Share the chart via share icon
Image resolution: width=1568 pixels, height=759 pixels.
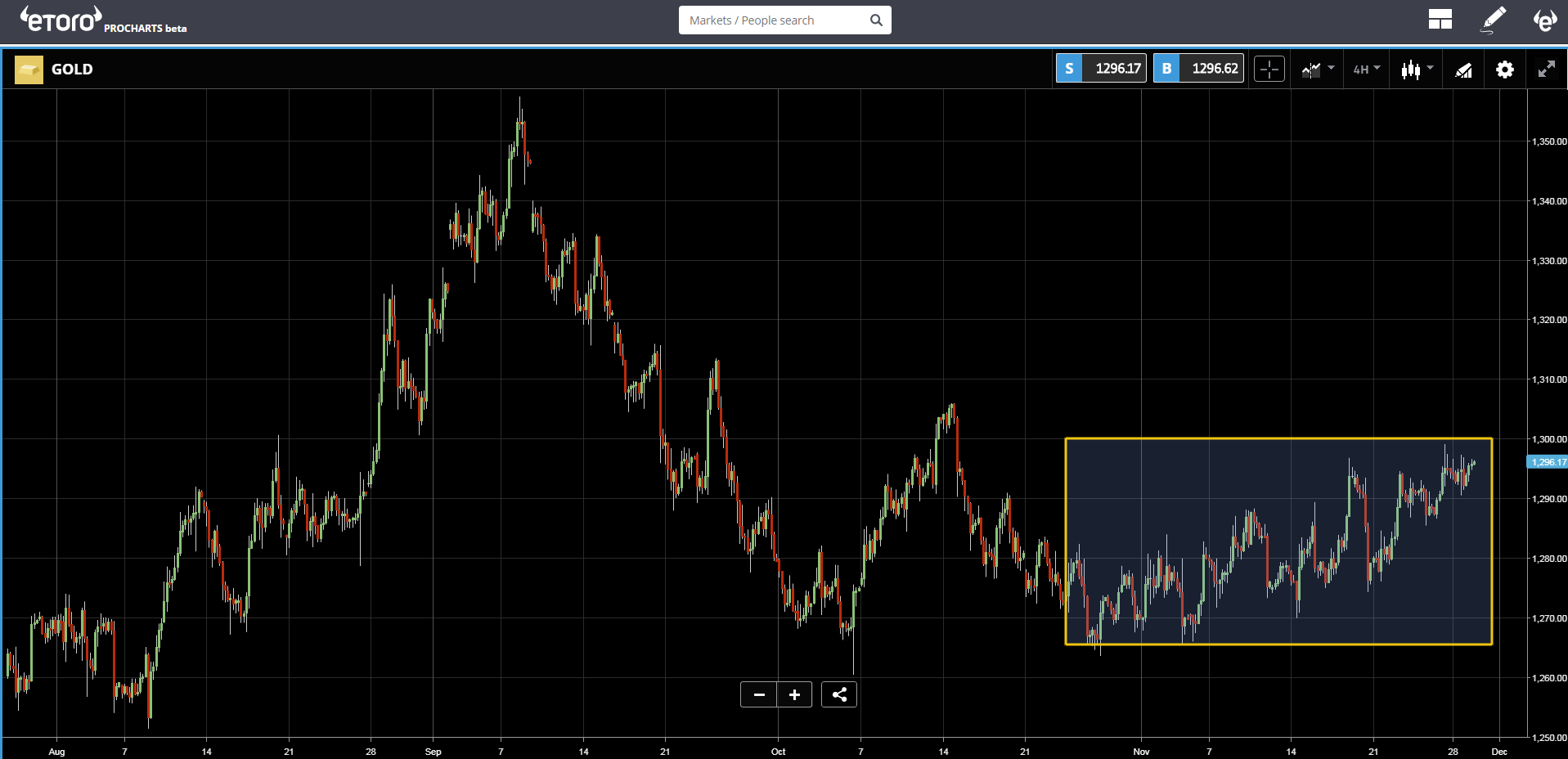[x=839, y=694]
